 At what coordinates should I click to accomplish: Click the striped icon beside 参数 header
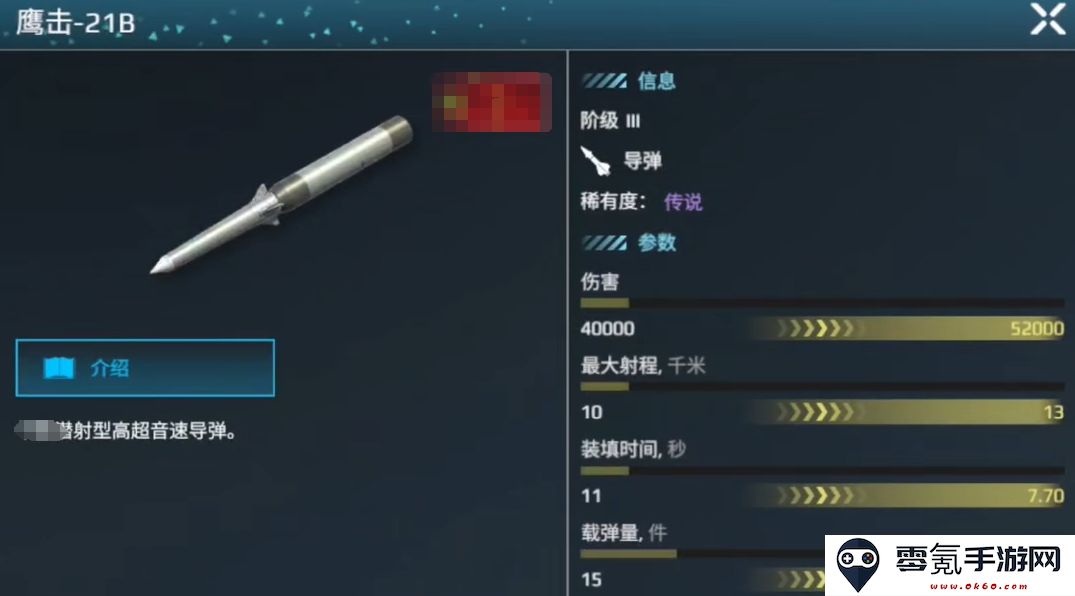(x=604, y=243)
